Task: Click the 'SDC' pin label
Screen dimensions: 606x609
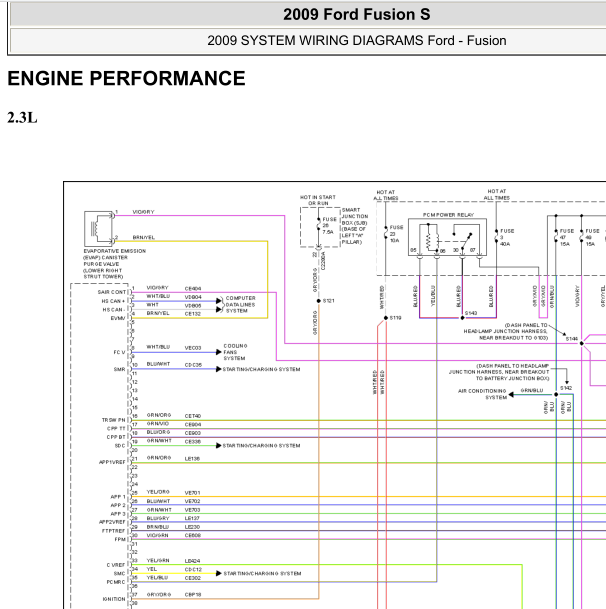Action: click(120, 445)
